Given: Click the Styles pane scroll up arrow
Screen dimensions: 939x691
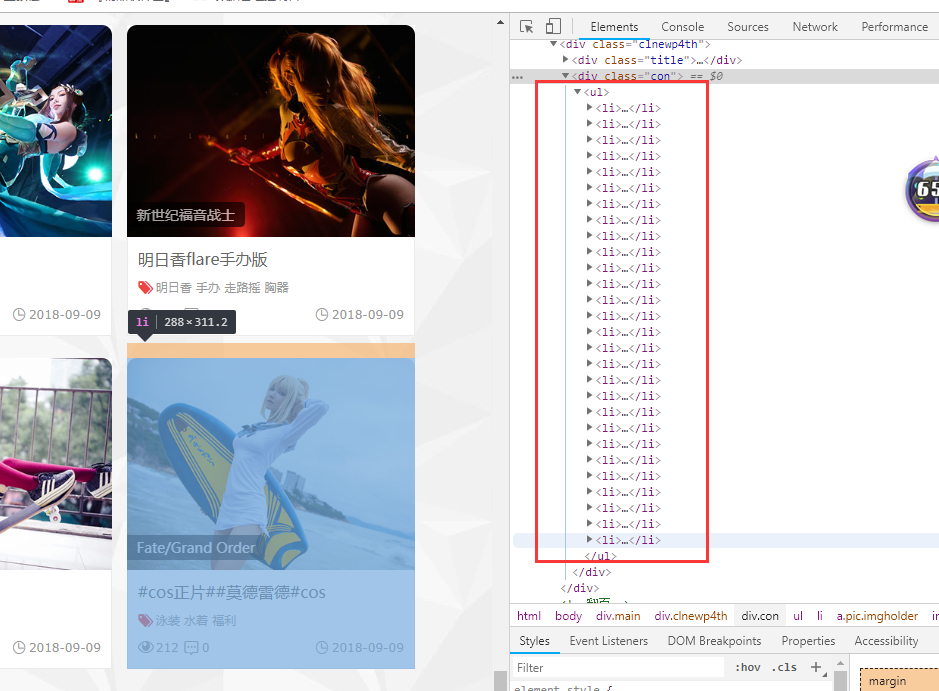Looking at the screenshot, I should point(840,663).
